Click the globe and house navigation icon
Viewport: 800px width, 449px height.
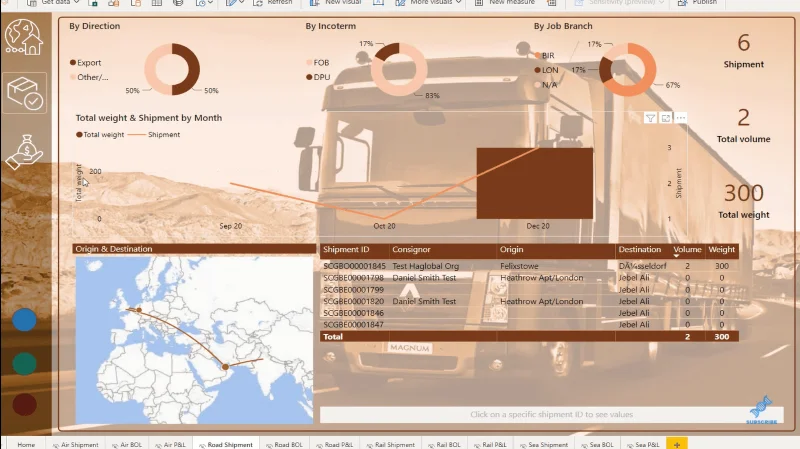[x=23, y=37]
